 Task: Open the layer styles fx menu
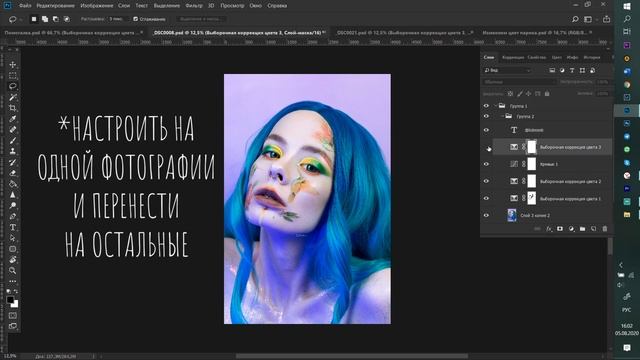[549, 229]
